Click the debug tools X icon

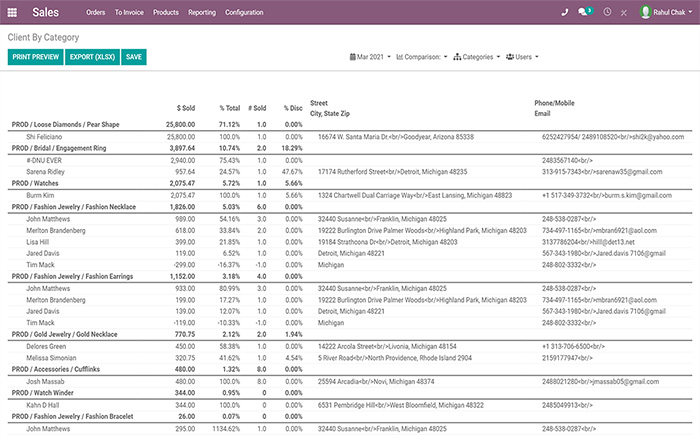click(x=624, y=13)
